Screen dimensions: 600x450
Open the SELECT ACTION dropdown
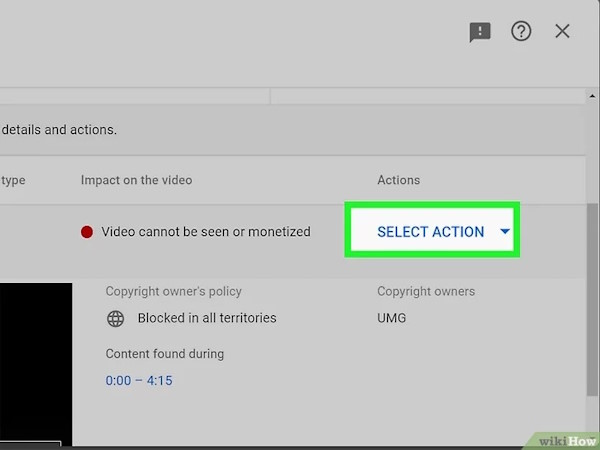(431, 232)
